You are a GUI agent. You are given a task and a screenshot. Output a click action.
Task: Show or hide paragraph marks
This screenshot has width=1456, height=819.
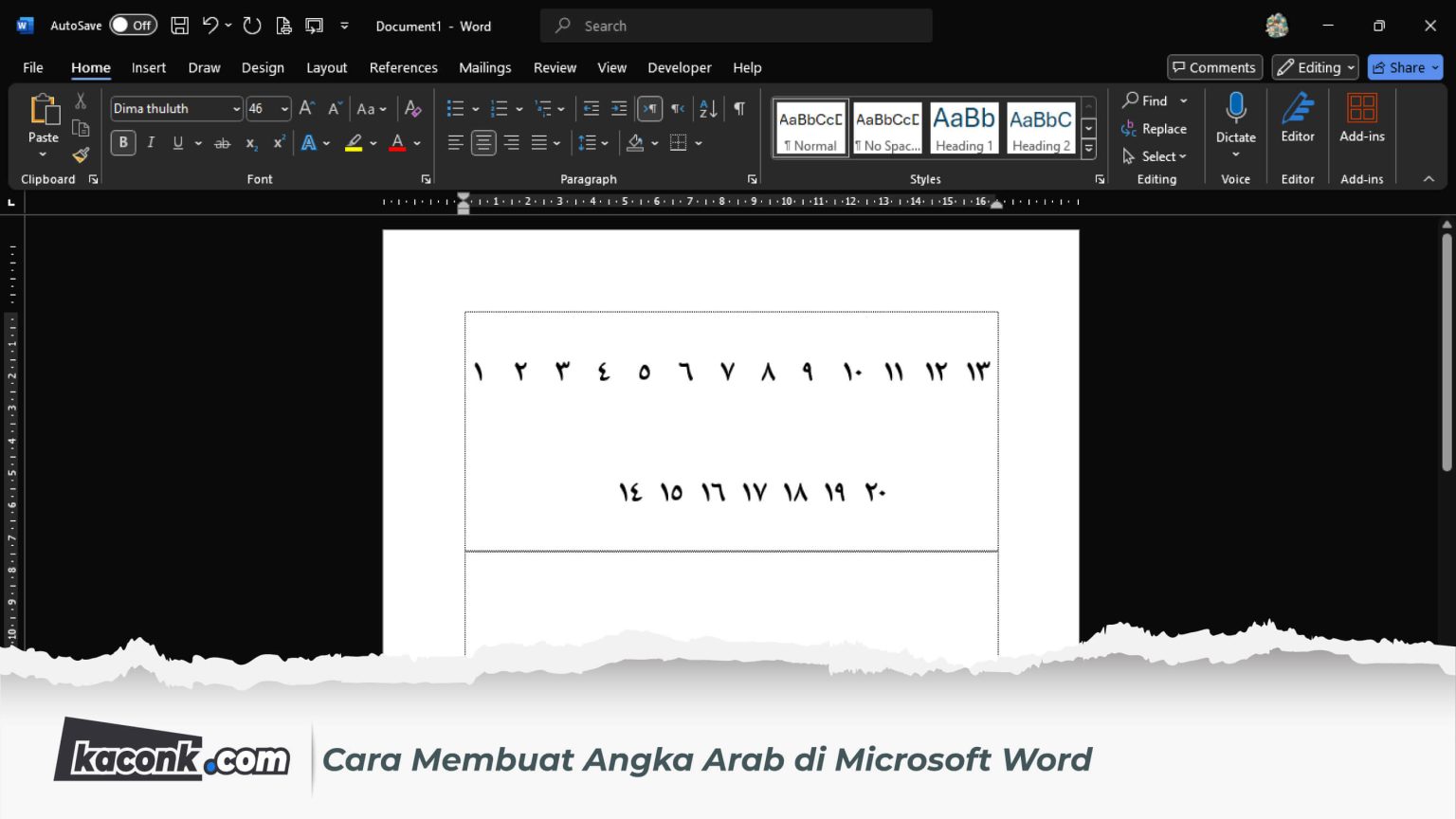pos(739,108)
